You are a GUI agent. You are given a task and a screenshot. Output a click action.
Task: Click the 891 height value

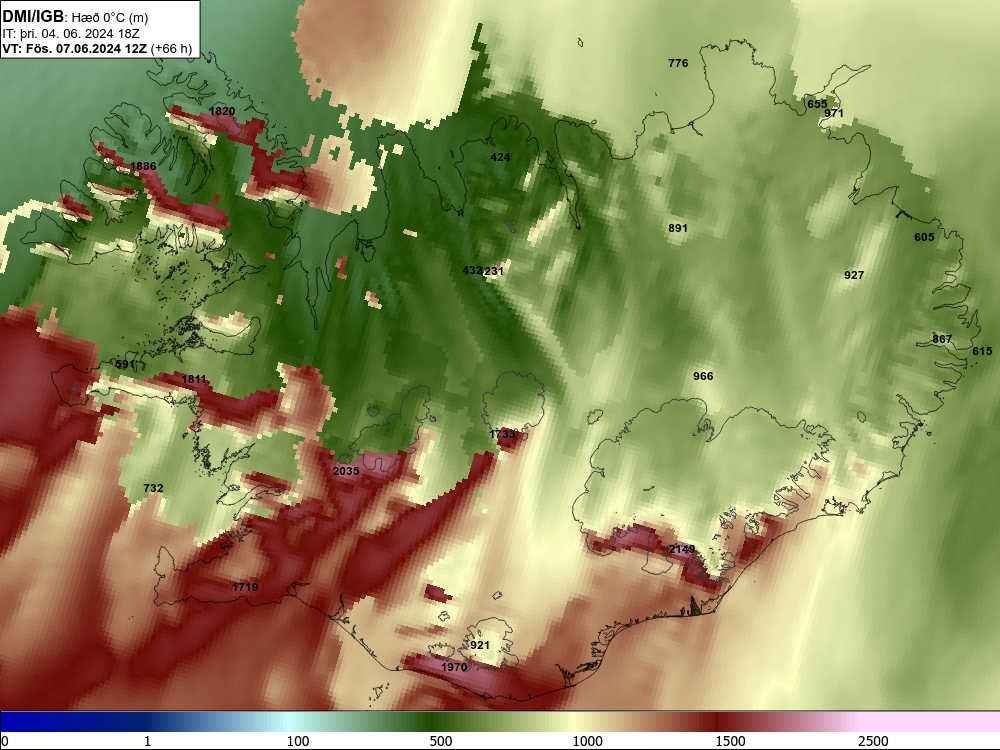coord(678,228)
